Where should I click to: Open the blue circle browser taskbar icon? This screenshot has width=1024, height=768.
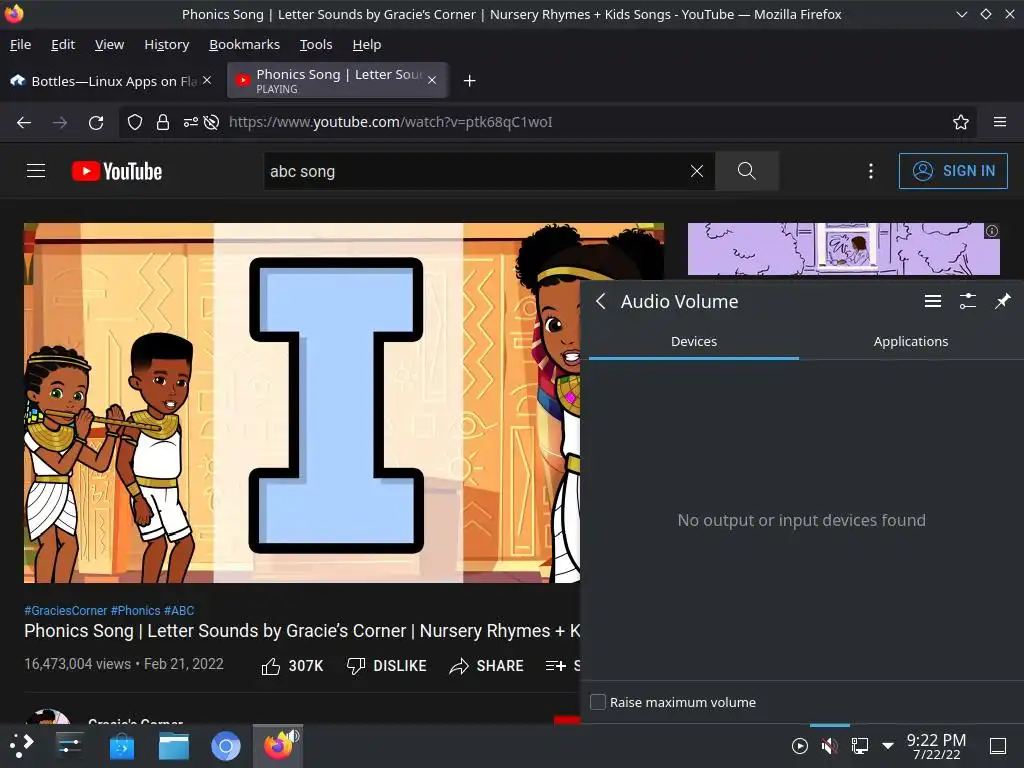226,746
